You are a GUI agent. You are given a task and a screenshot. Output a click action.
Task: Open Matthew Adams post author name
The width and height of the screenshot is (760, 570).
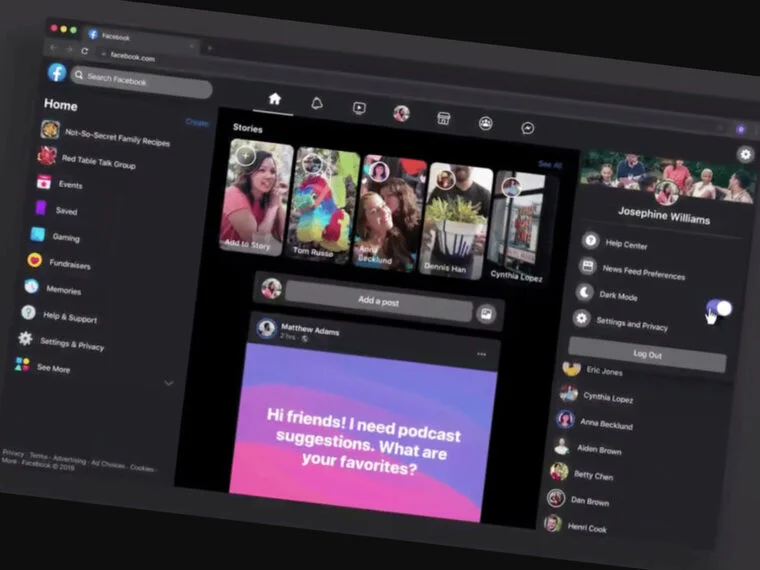(310, 330)
